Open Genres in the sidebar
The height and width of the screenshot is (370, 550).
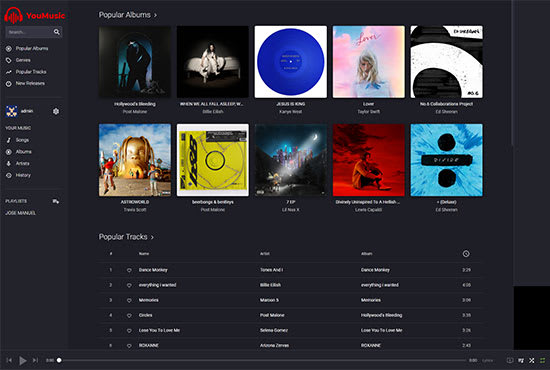pyautogui.click(x=23, y=60)
